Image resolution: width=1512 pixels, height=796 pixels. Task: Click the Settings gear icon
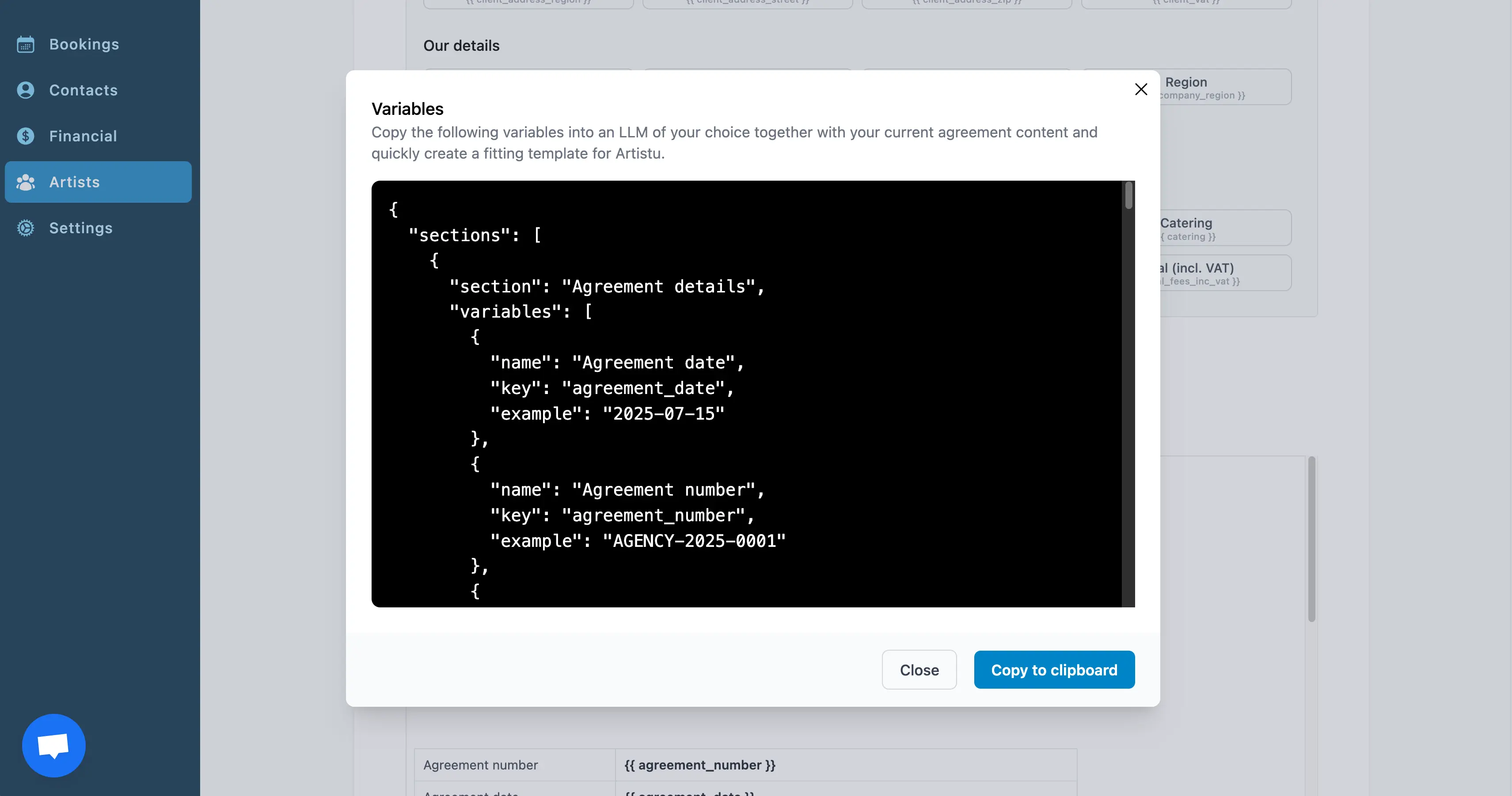click(x=25, y=228)
